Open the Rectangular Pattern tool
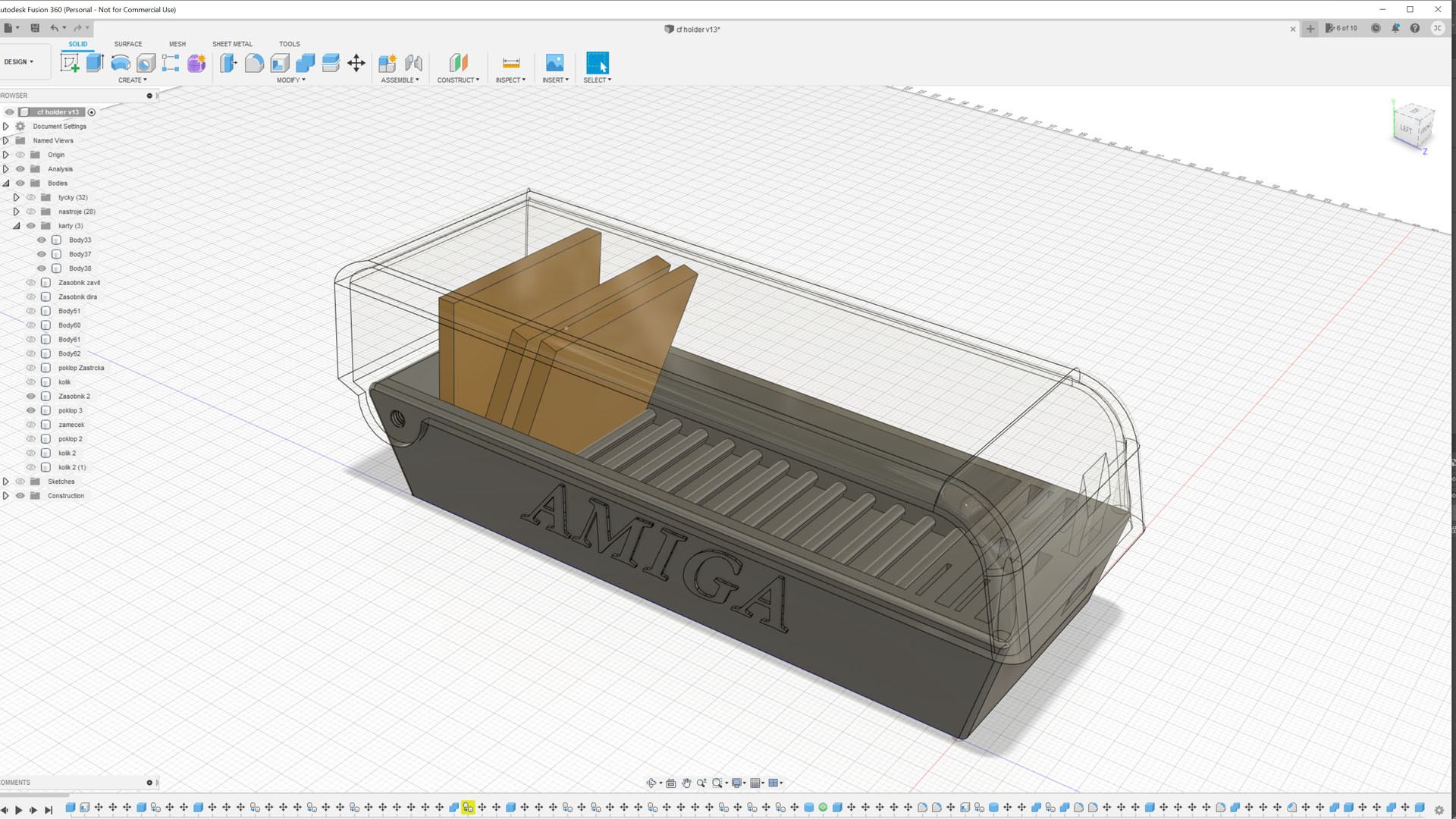This screenshot has height=819, width=1456. (x=171, y=63)
